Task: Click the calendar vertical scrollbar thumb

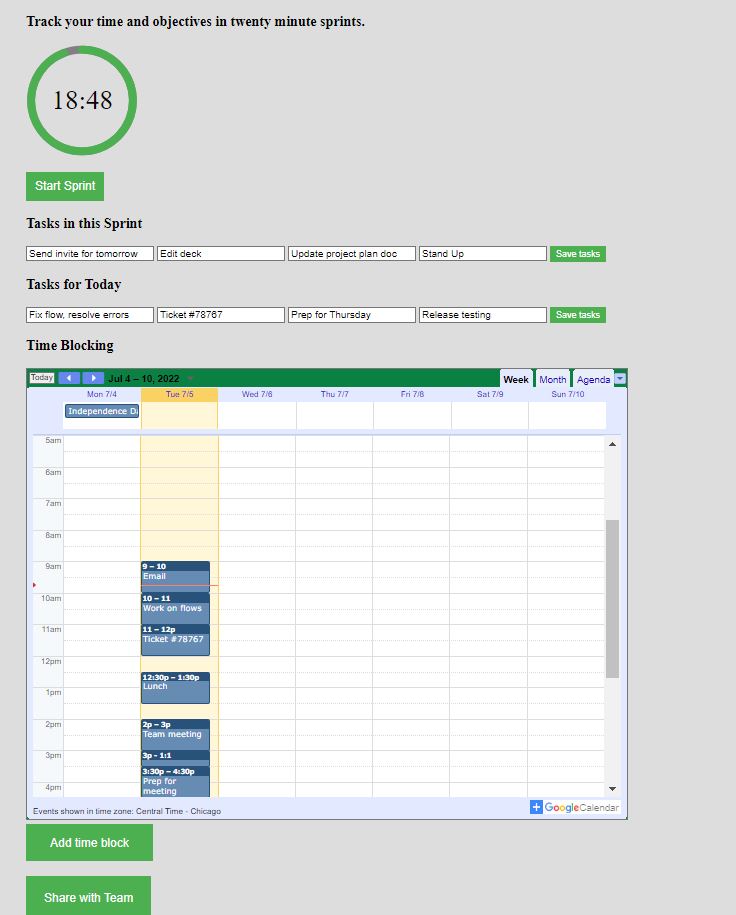Action: [x=612, y=598]
